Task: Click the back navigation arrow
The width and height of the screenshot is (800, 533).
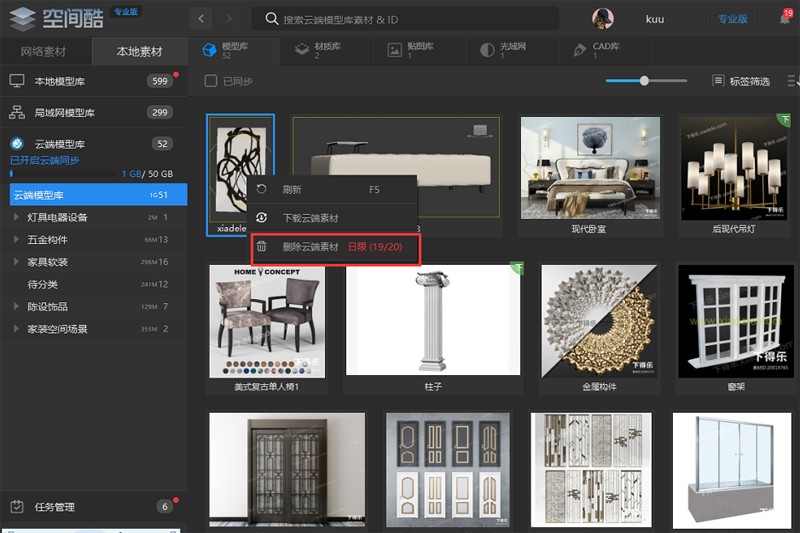Action: click(x=202, y=19)
